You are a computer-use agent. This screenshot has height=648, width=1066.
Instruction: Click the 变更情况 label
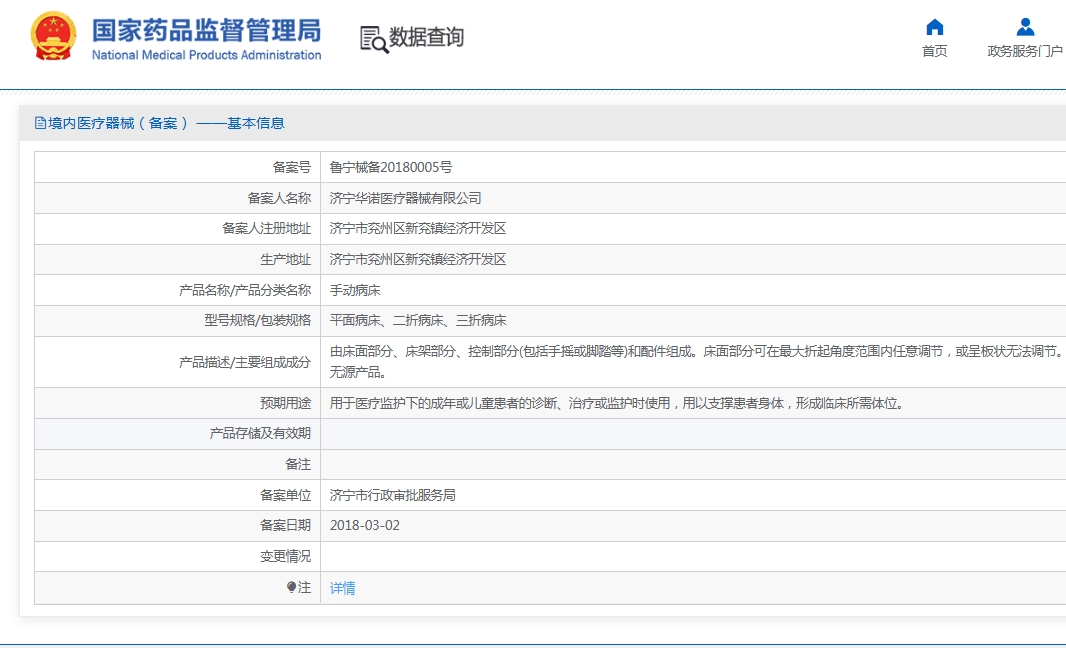286,556
